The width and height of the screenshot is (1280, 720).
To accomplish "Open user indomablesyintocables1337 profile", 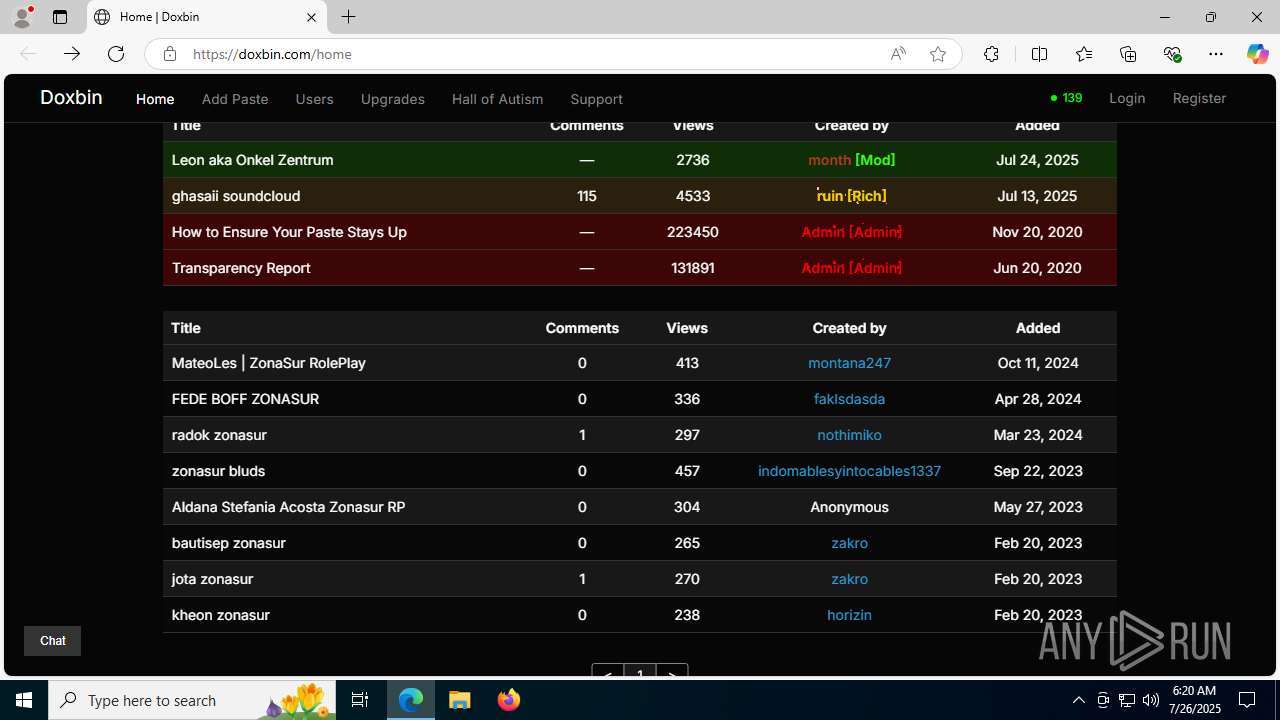I will pyautogui.click(x=849, y=471).
